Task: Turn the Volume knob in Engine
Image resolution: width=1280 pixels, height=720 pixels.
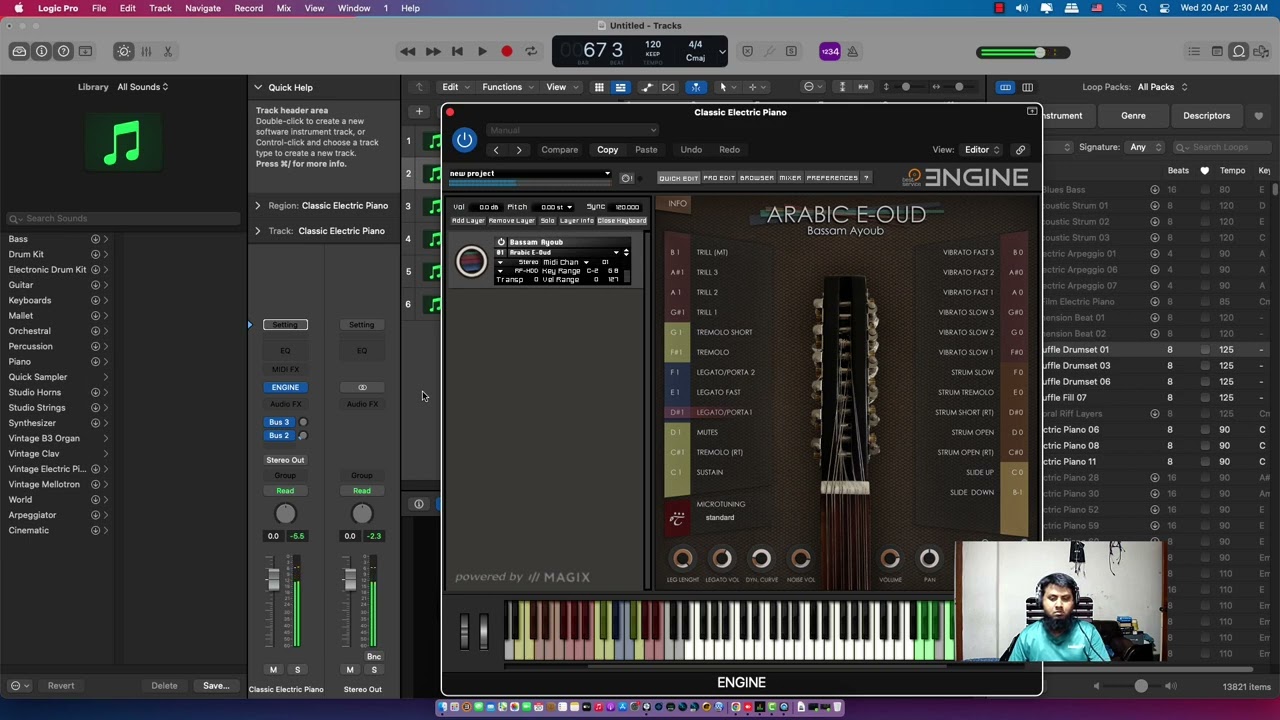Action: click(890, 559)
